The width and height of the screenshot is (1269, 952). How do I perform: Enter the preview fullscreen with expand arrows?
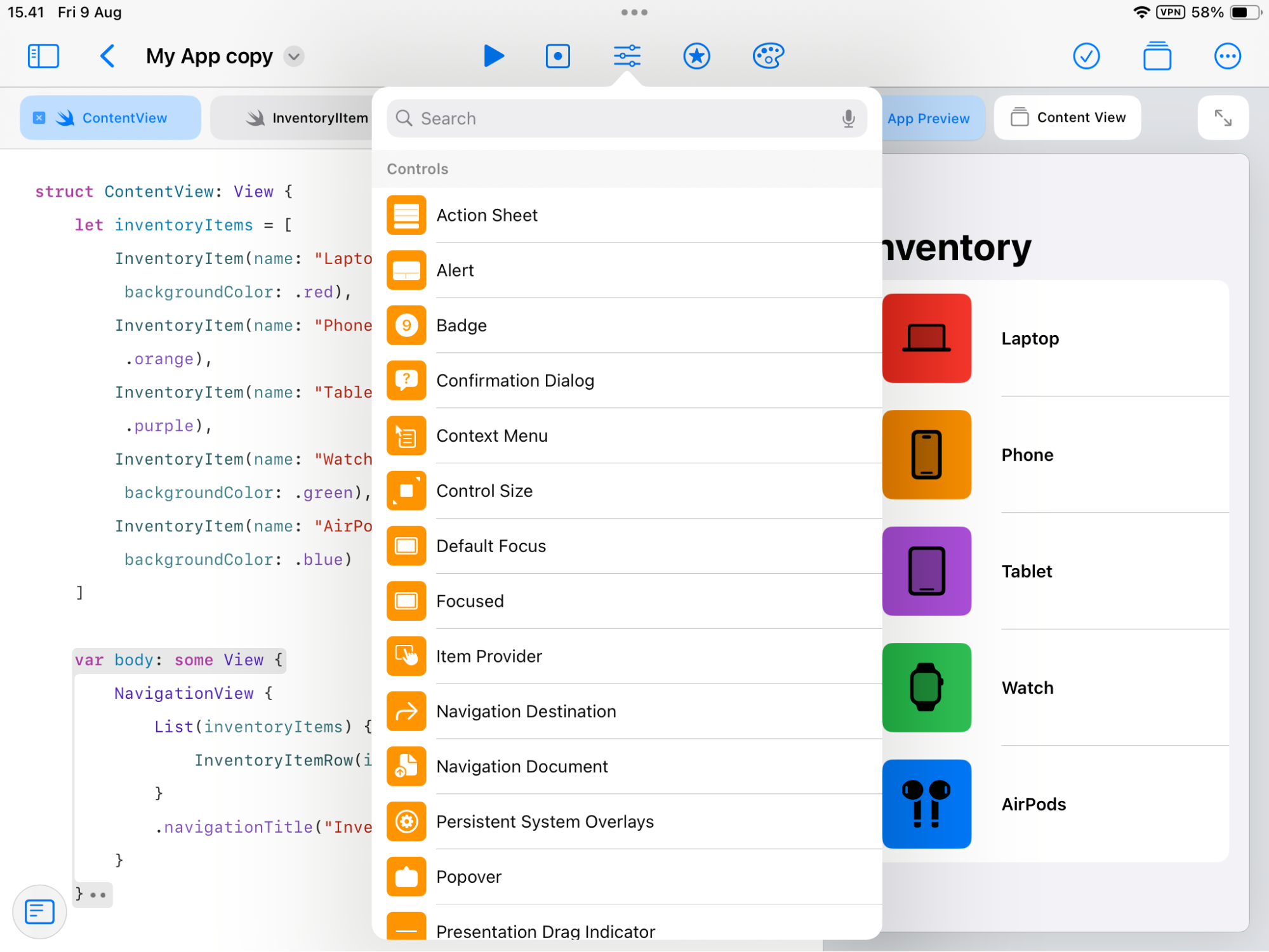(1223, 117)
